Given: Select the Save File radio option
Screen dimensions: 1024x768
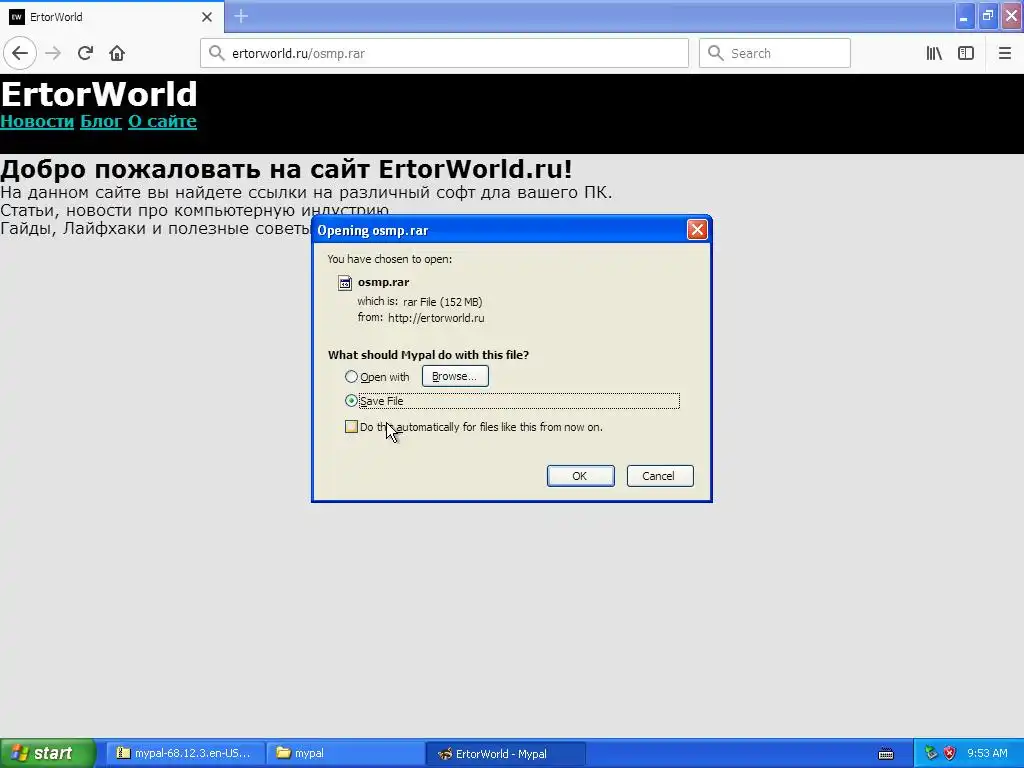Looking at the screenshot, I should (x=351, y=400).
